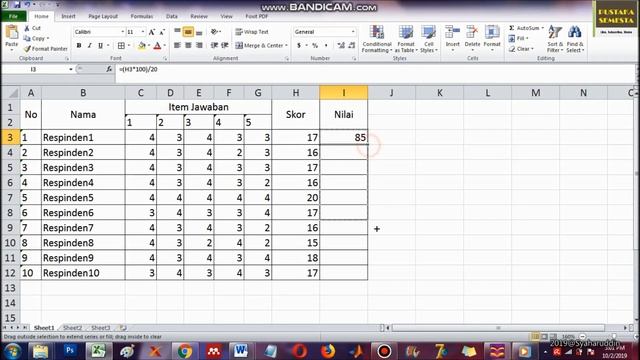Click the Windows Start button
Image resolution: width=640 pixels, height=360 pixels.
(12, 351)
